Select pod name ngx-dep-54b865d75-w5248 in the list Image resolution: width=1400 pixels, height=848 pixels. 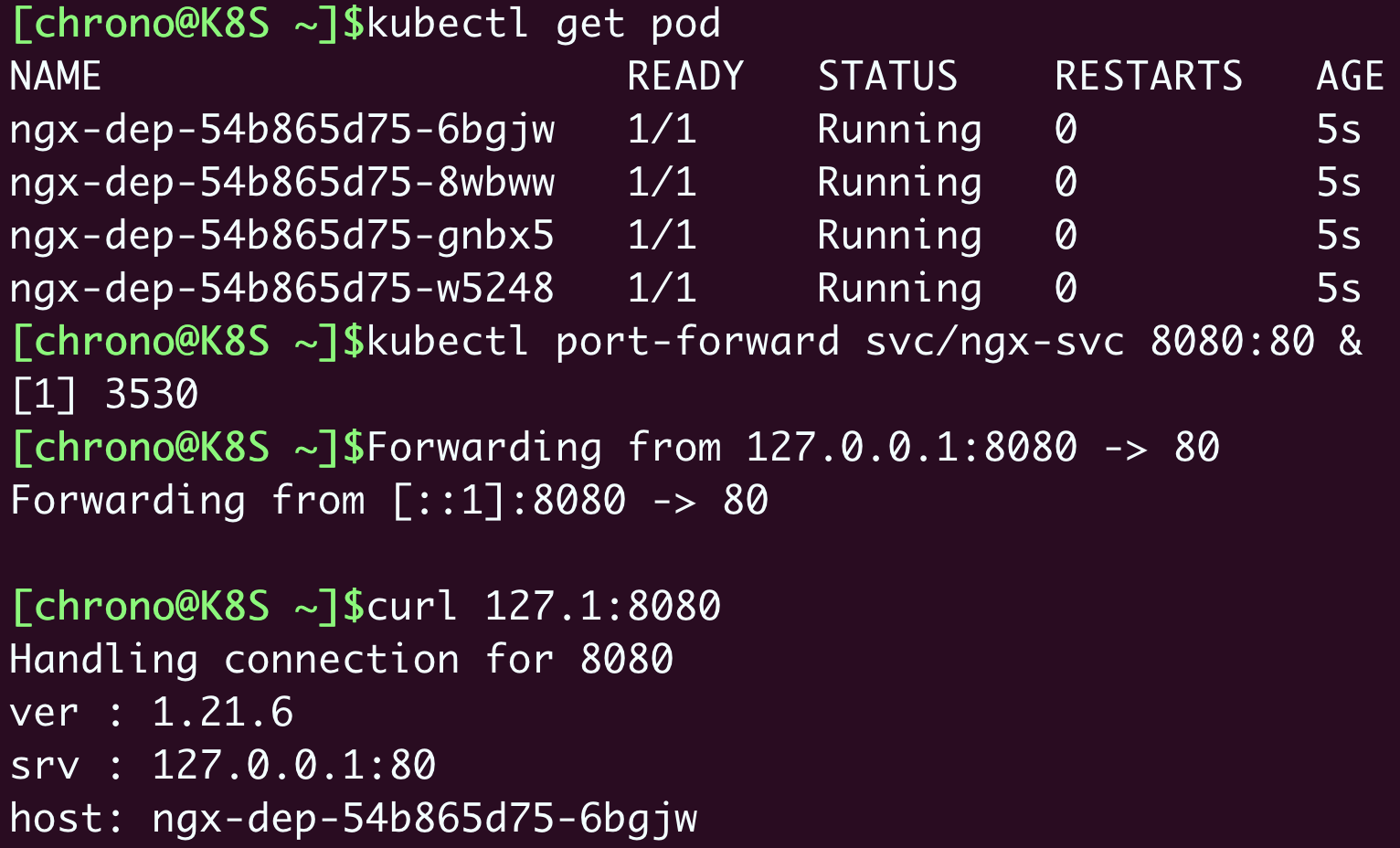pos(281,289)
